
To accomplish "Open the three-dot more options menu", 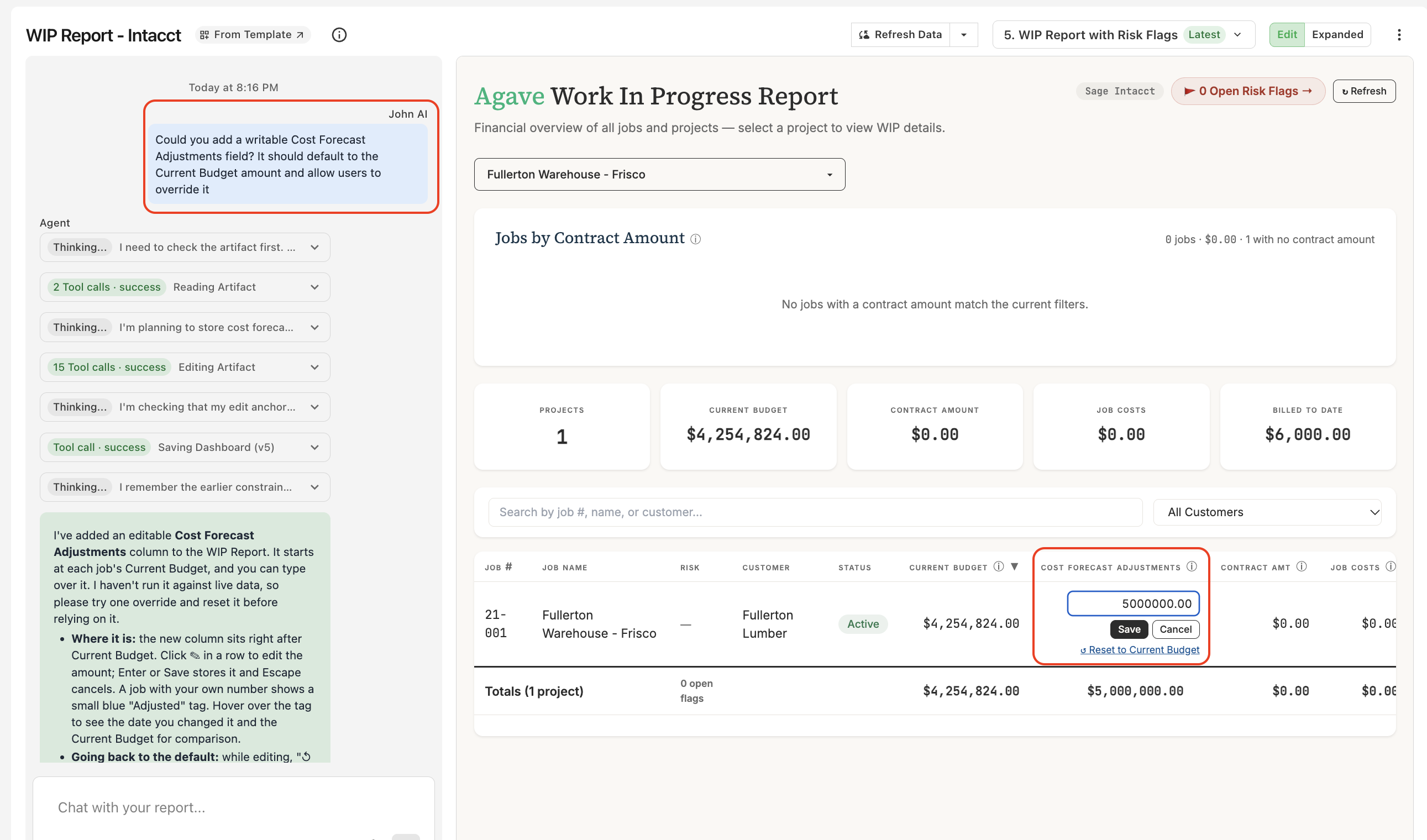I will click(1399, 34).
